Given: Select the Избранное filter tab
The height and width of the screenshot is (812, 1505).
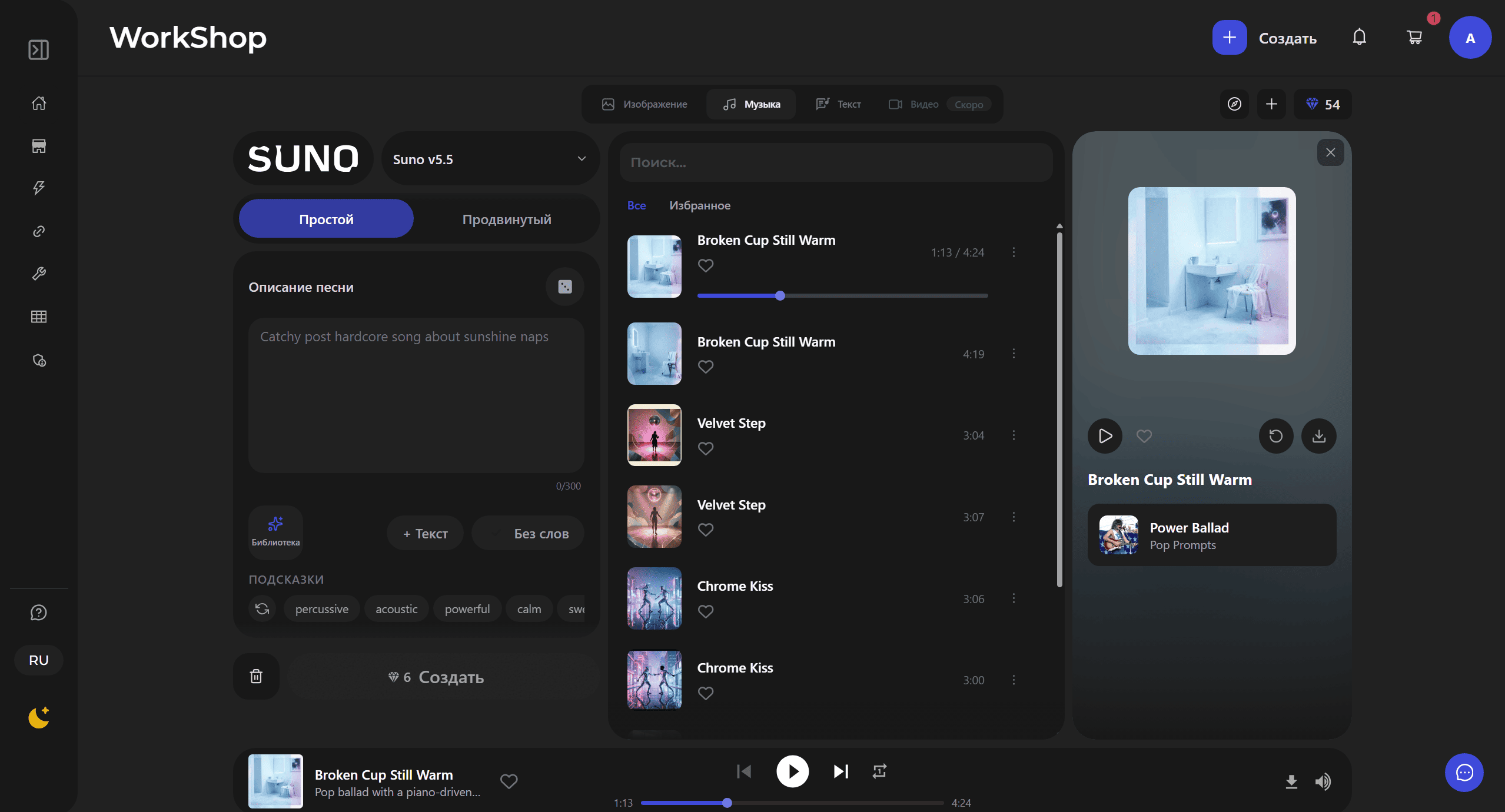Looking at the screenshot, I should point(700,205).
